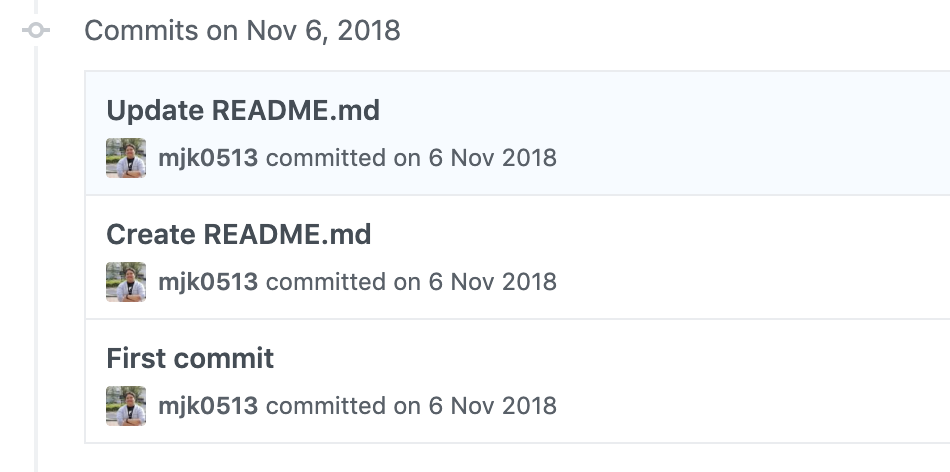Image resolution: width=950 pixels, height=472 pixels.
Task: Click the 6 Nov 2018 date under Update README.md
Action: (x=493, y=158)
